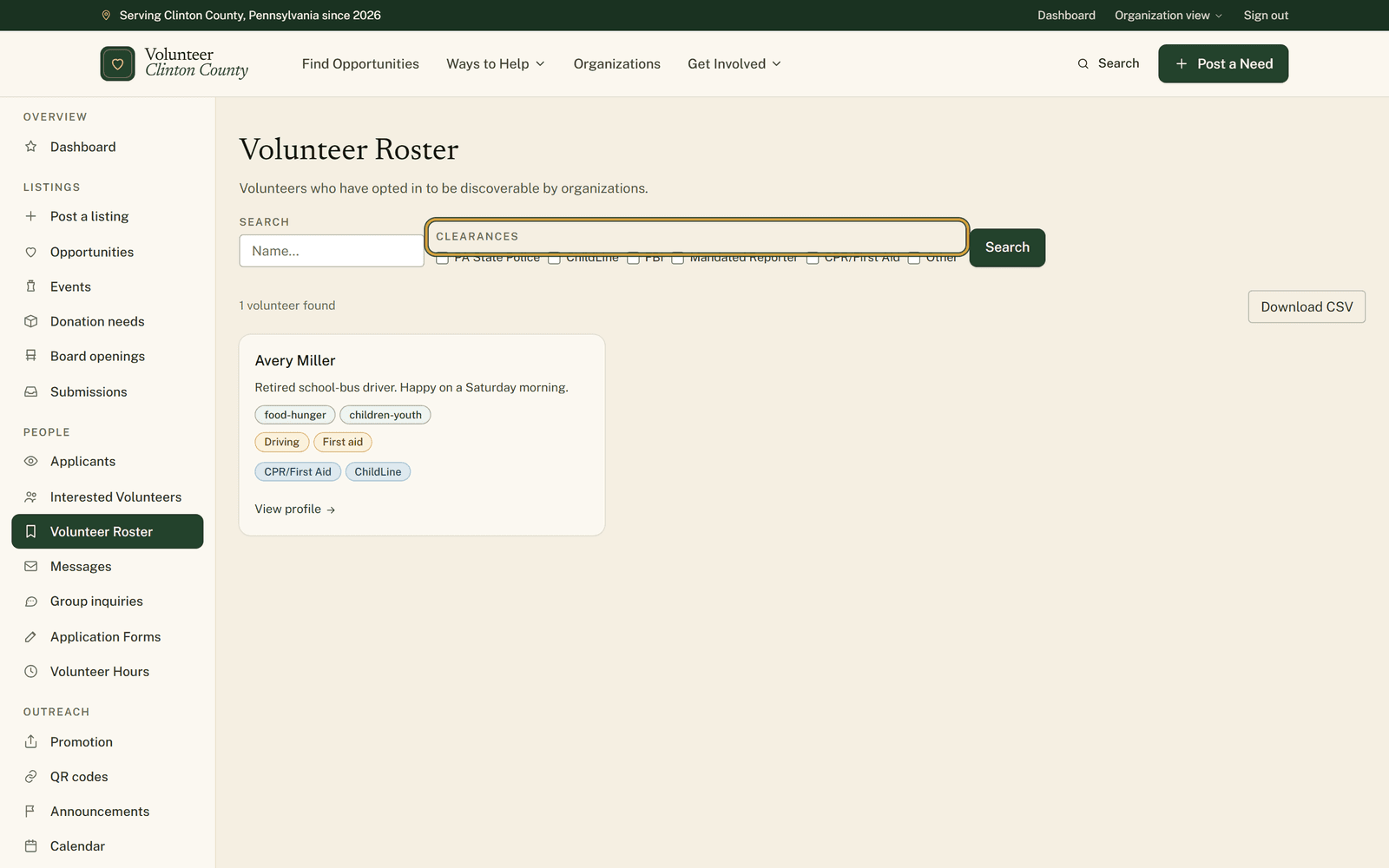Viewport: 1389px width, 868px height.
Task: Click the envelope icon beside Messages
Action: pos(31,566)
